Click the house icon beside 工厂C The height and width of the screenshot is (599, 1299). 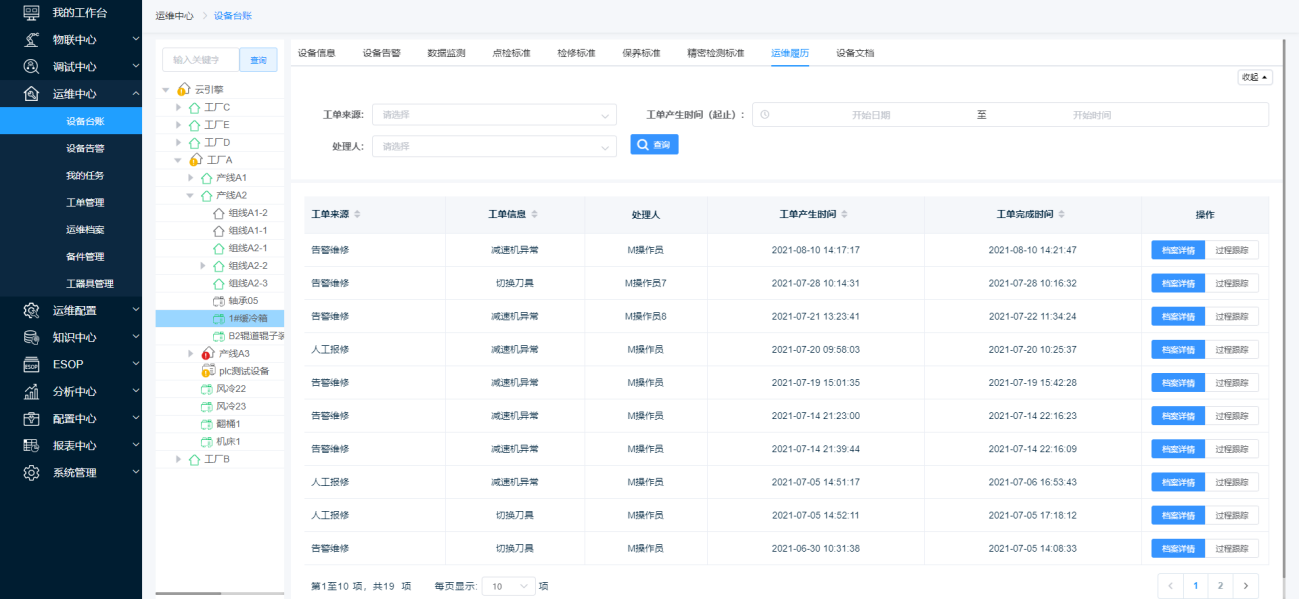(x=194, y=108)
